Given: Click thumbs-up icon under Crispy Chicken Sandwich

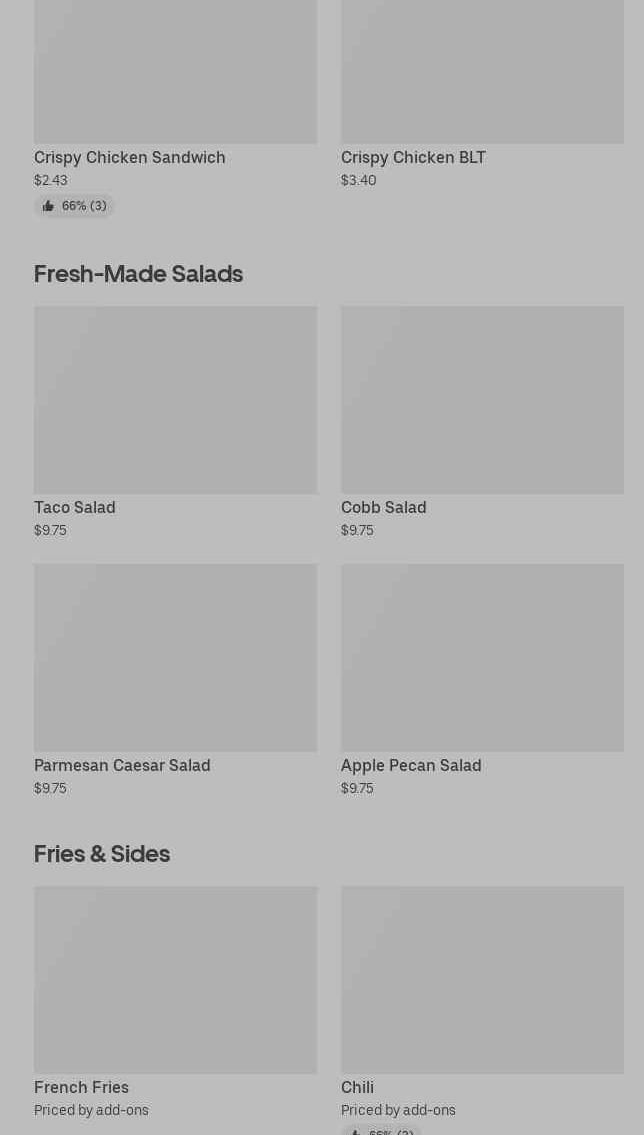Looking at the screenshot, I should pyautogui.click(x=48, y=206).
